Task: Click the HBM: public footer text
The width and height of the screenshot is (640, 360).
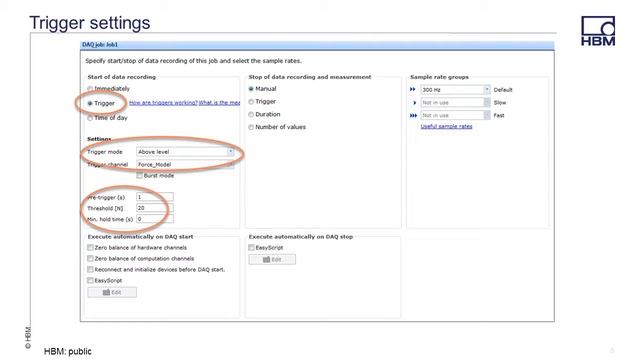Action: coord(68,351)
